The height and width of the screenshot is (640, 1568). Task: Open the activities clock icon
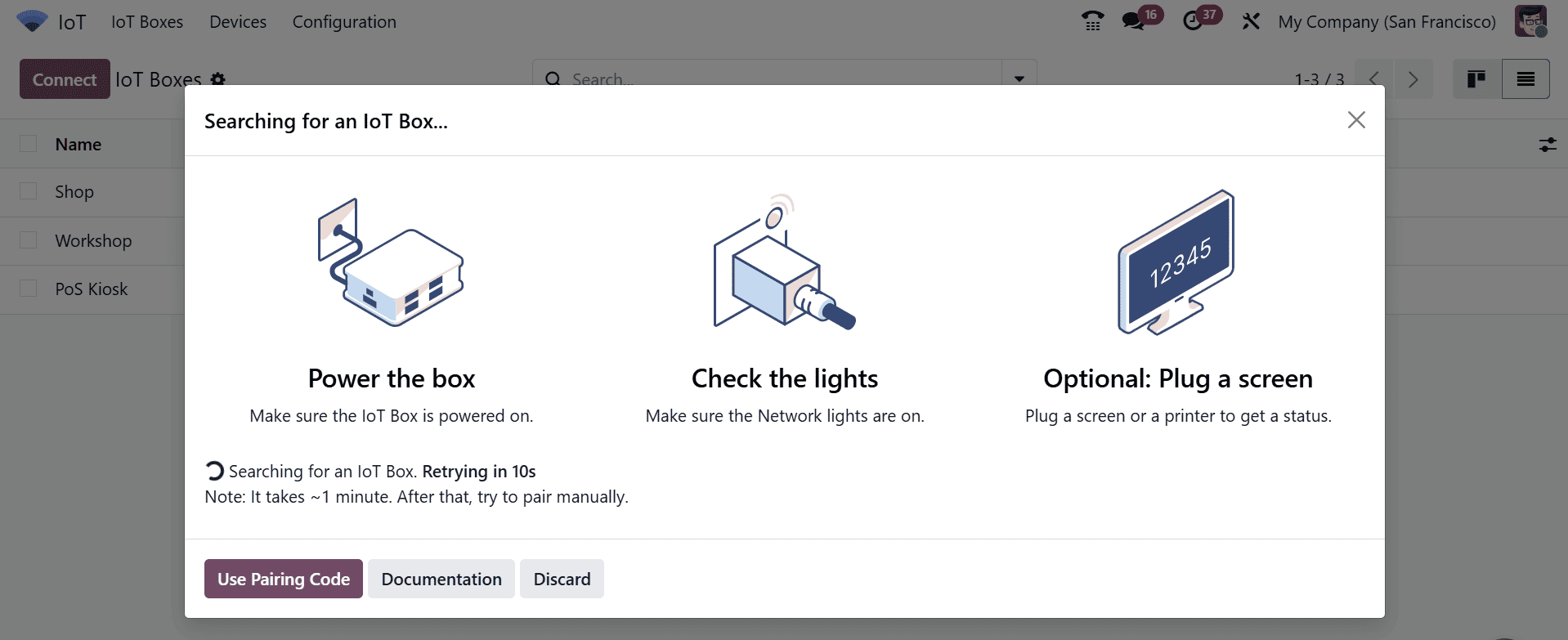click(1194, 21)
